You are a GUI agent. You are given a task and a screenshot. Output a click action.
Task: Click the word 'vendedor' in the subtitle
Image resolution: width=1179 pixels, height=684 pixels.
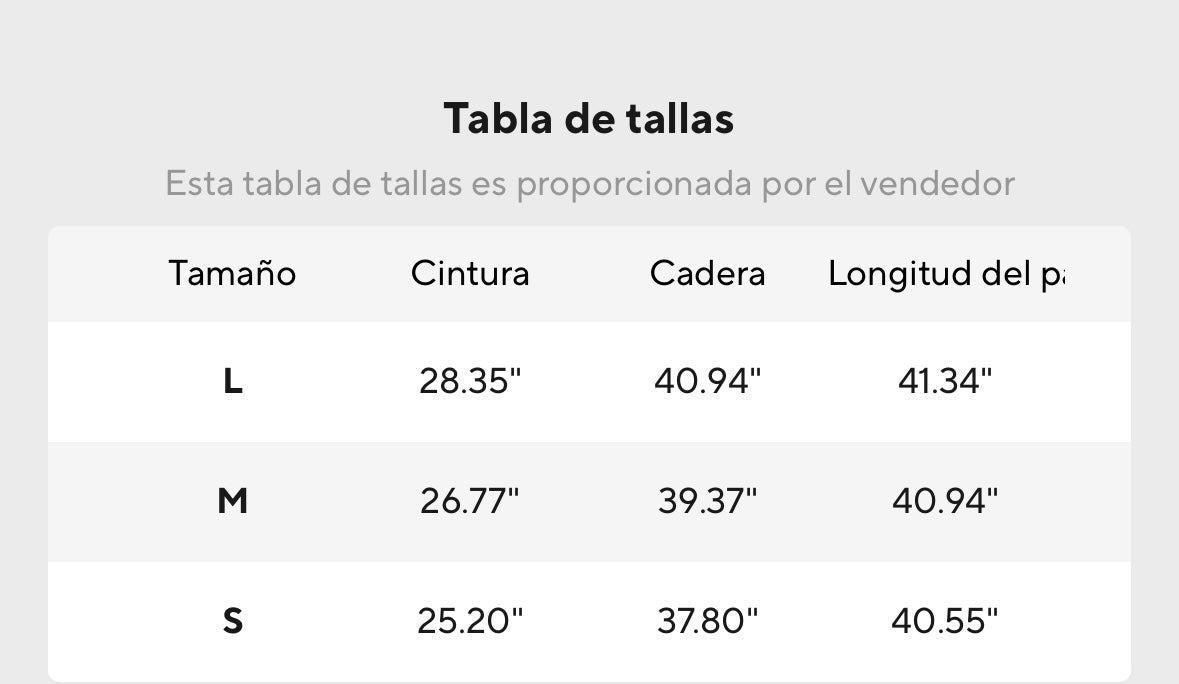937,184
